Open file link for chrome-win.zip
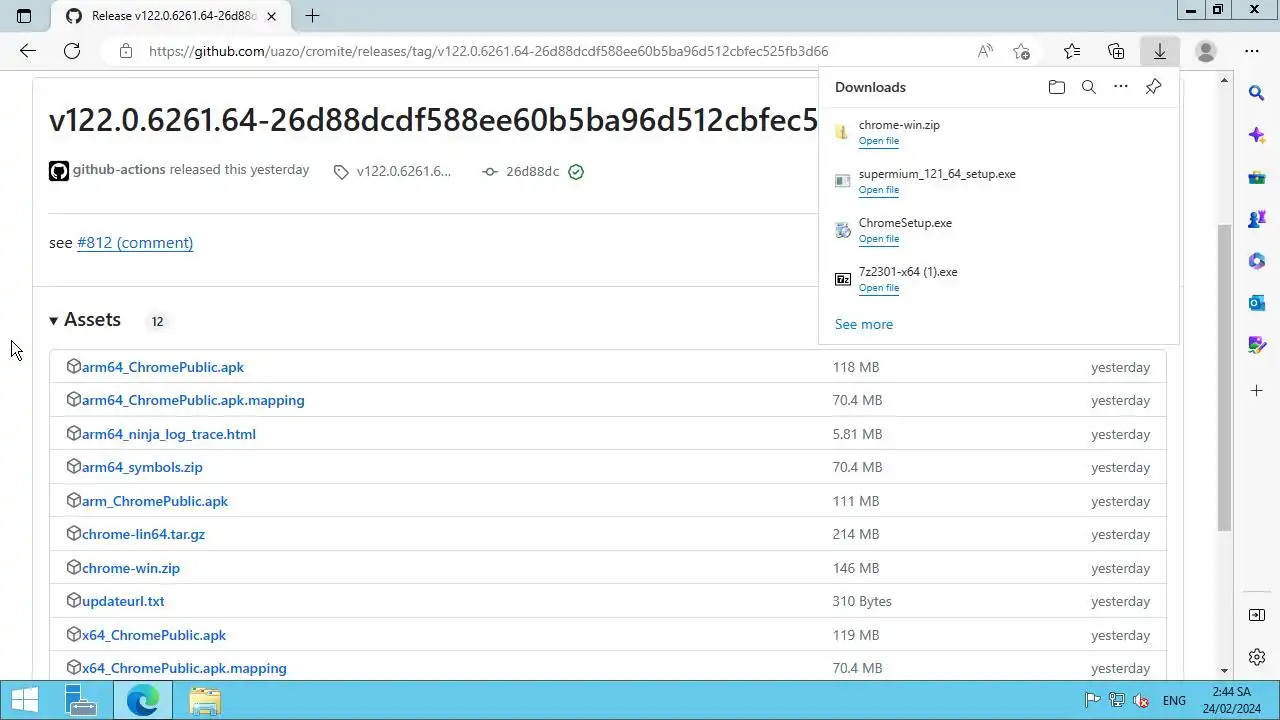Image resolution: width=1280 pixels, height=720 pixels. point(879,141)
